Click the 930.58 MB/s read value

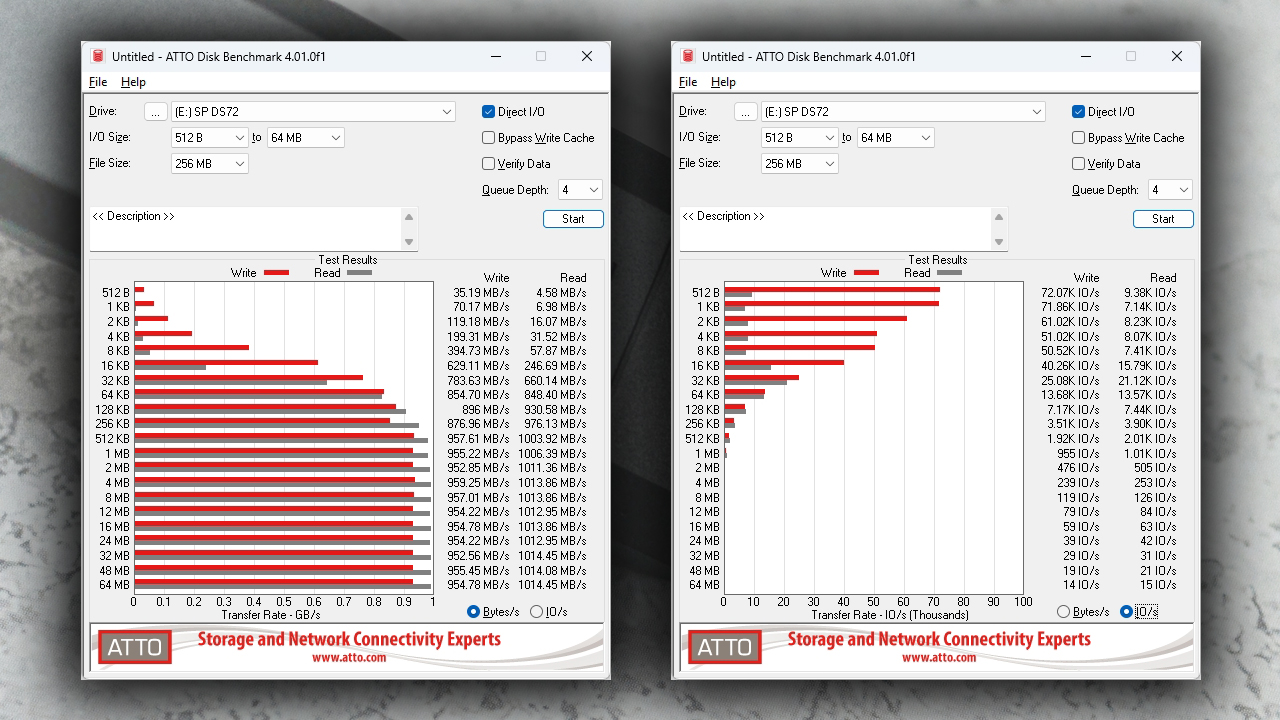[556, 410]
